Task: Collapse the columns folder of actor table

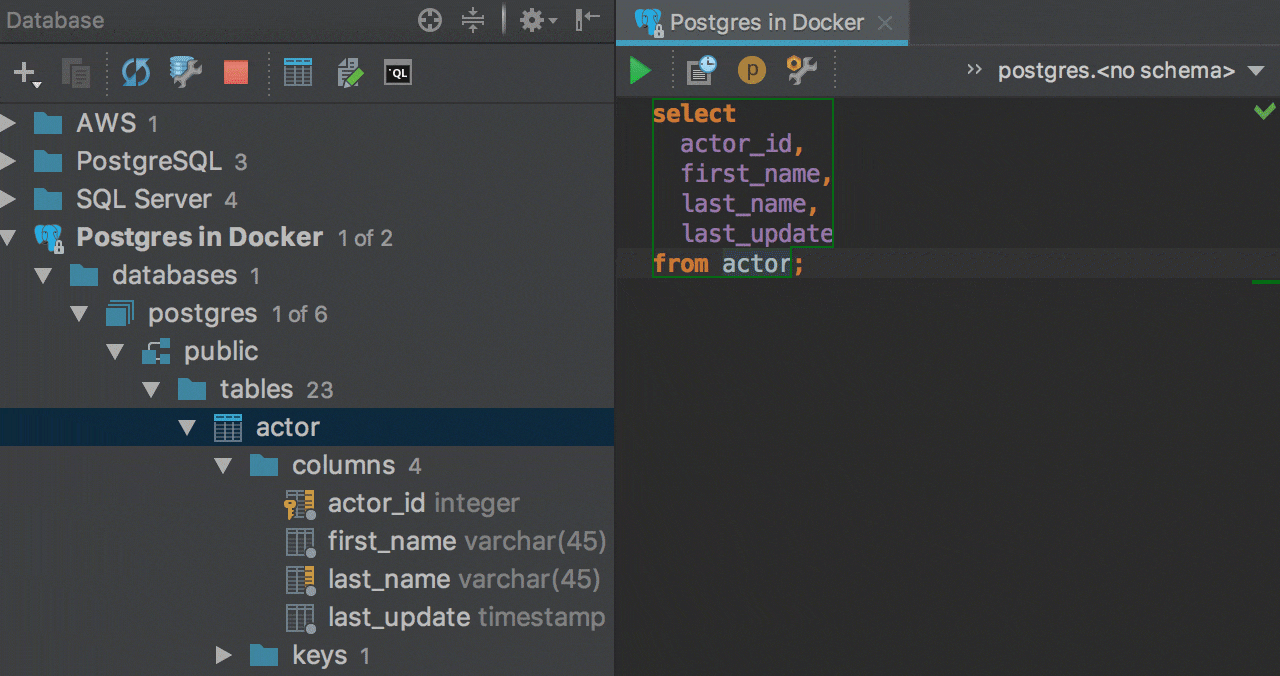Action: pos(222,465)
